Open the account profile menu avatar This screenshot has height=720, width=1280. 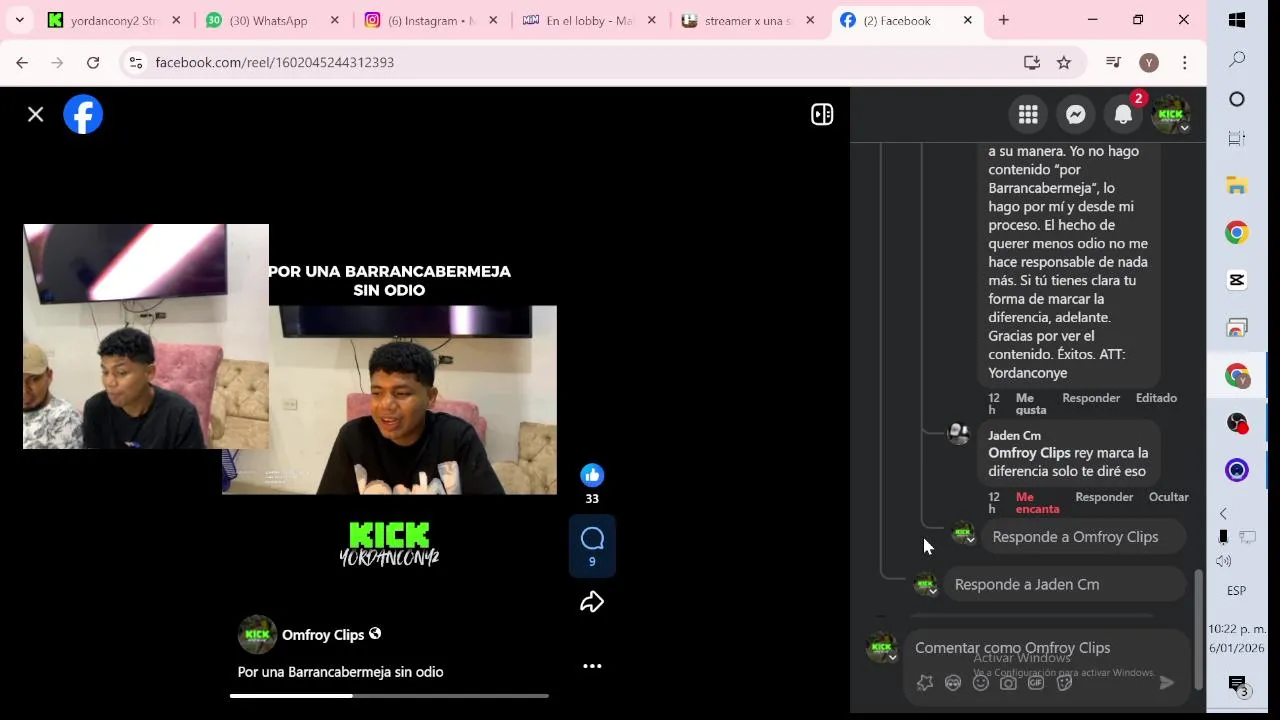click(x=1171, y=114)
